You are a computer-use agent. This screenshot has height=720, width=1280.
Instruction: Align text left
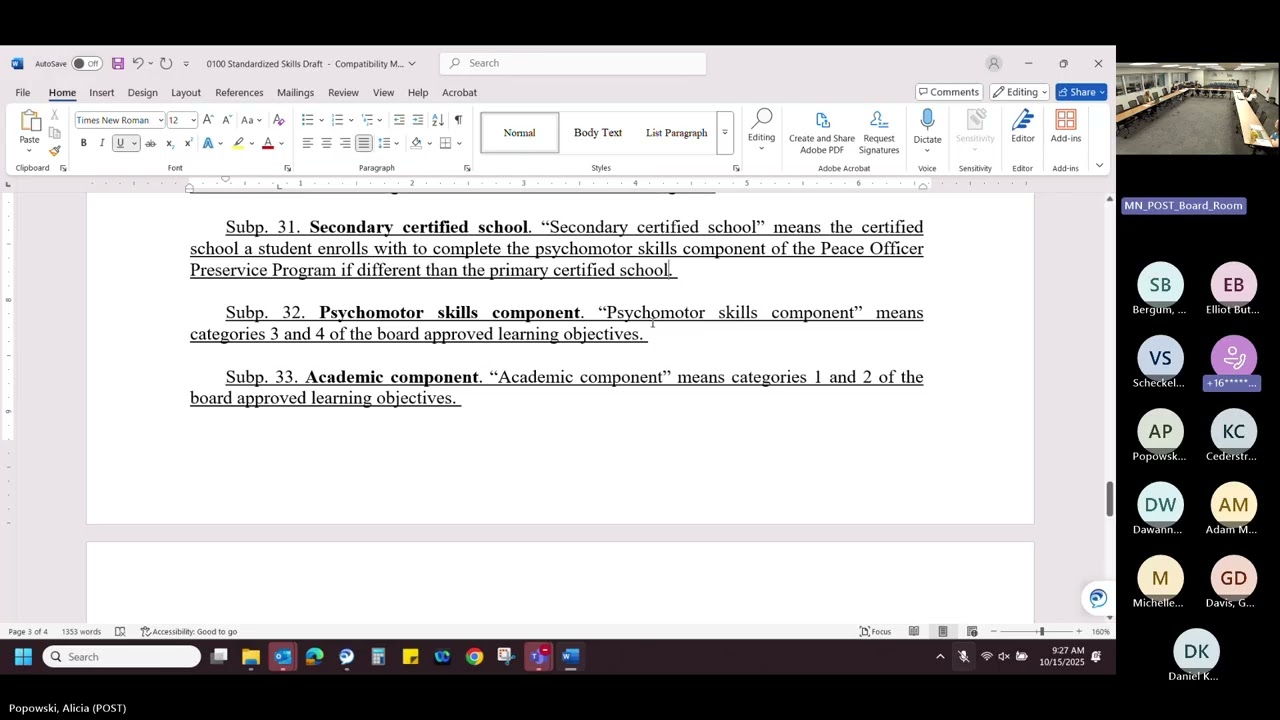307,143
